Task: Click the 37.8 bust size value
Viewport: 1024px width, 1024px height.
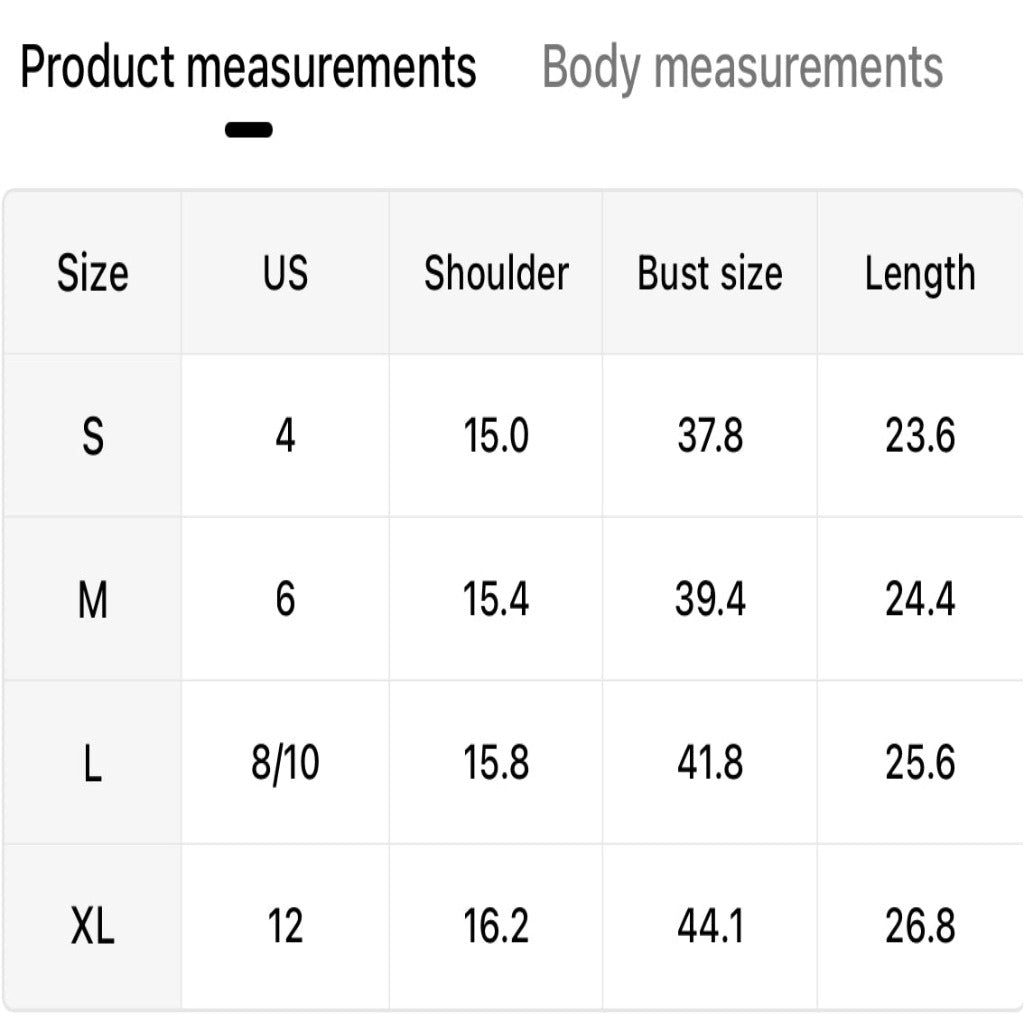Action: click(x=710, y=436)
